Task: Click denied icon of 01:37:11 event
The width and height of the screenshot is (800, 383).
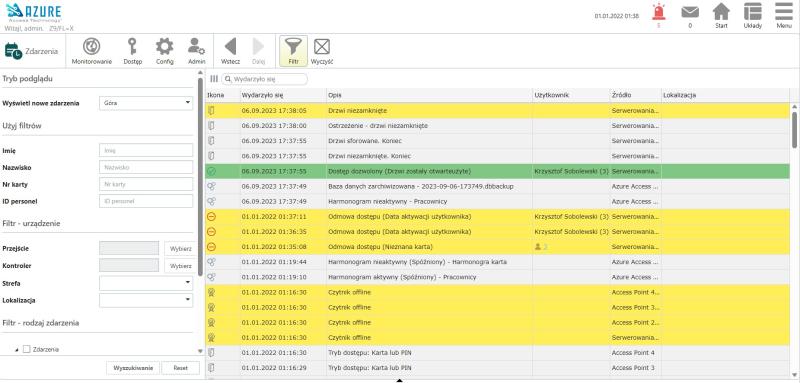Action: tap(212, 217)
